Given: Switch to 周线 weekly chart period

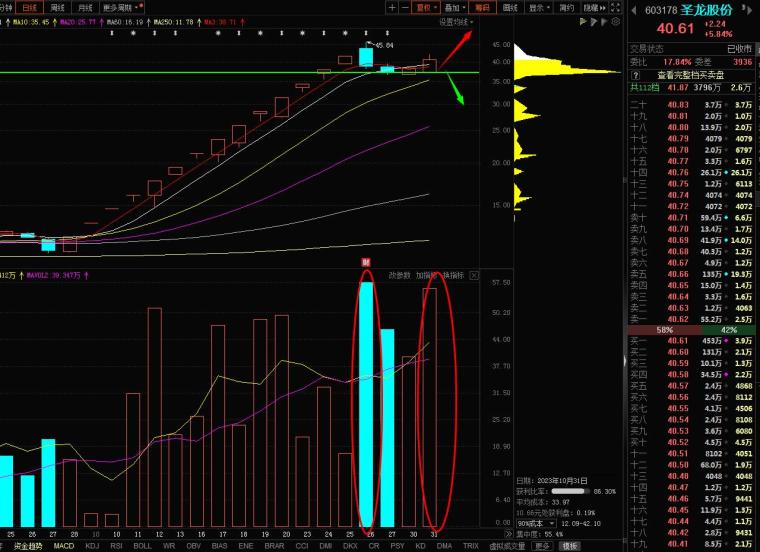Looking at the screenshot, I should (61, 7).
